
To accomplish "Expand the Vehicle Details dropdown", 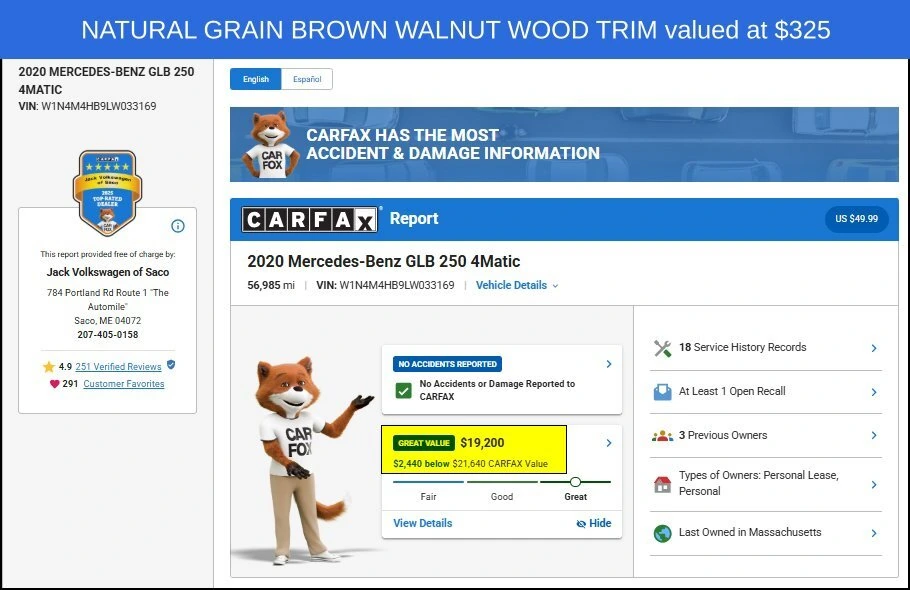I will pyautogui.click(x=517, y=285).
